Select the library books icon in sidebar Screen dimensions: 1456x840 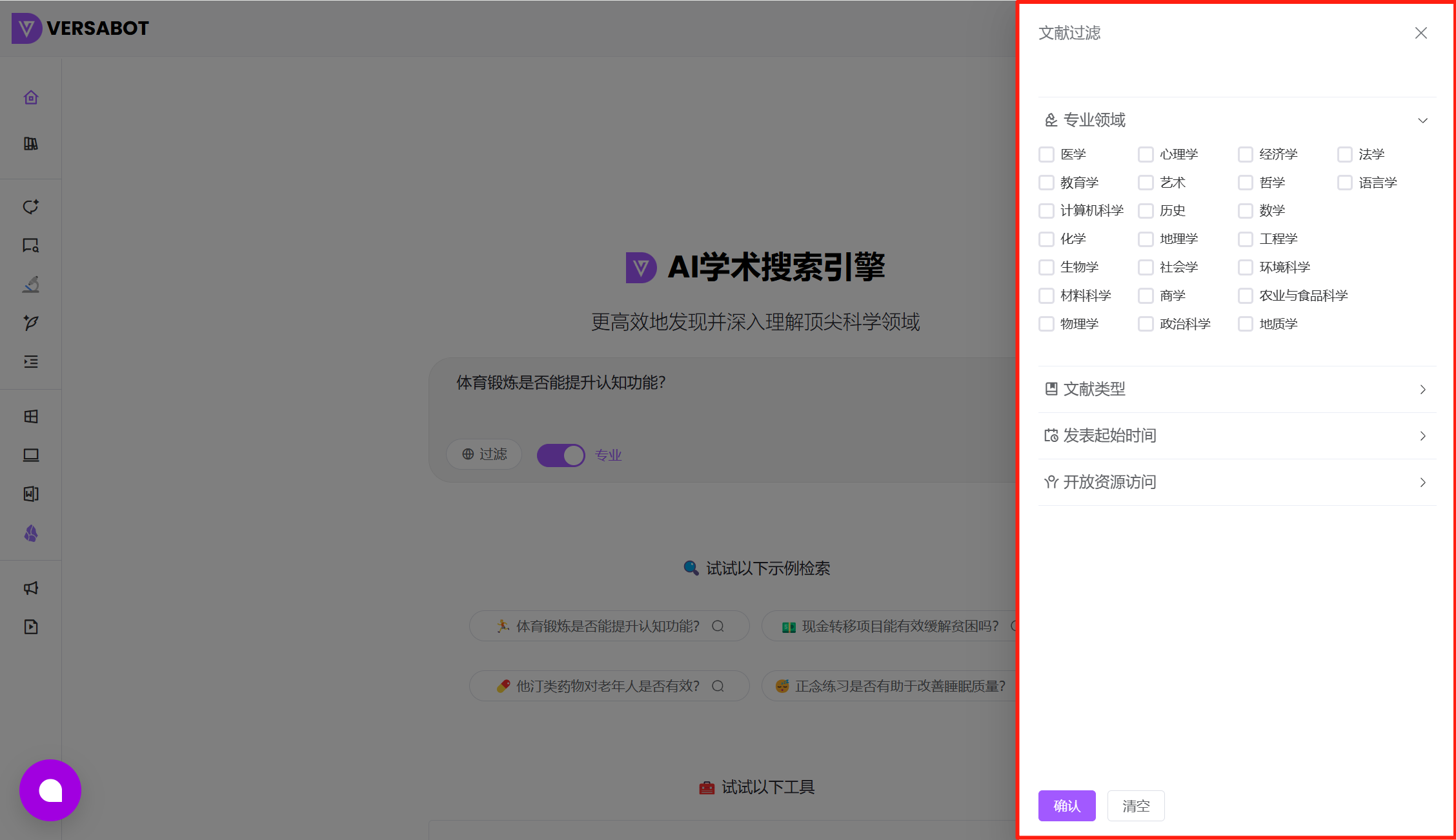click(x=30, y=143)
